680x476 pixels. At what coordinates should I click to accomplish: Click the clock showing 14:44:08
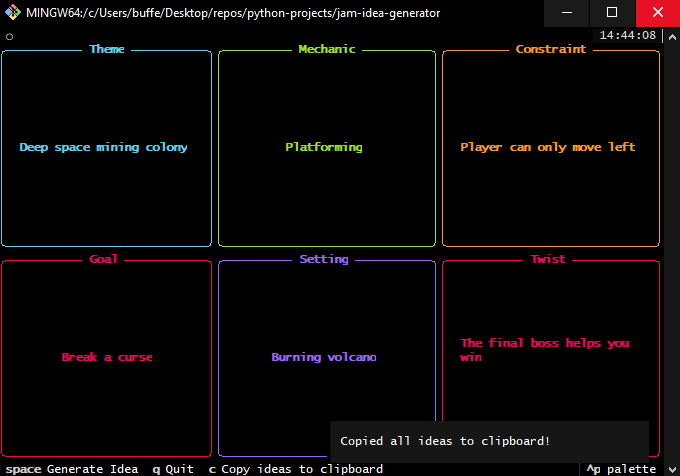coord(628,35)
